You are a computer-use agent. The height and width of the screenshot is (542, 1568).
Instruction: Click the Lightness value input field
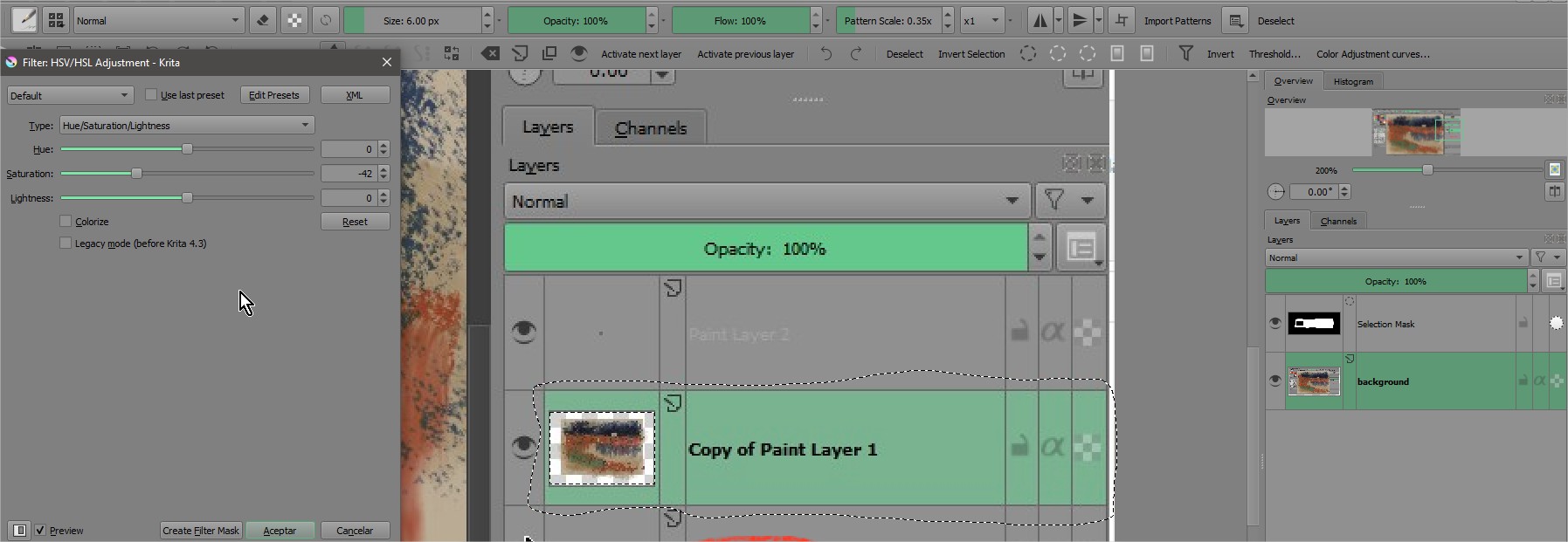(349, 198)
